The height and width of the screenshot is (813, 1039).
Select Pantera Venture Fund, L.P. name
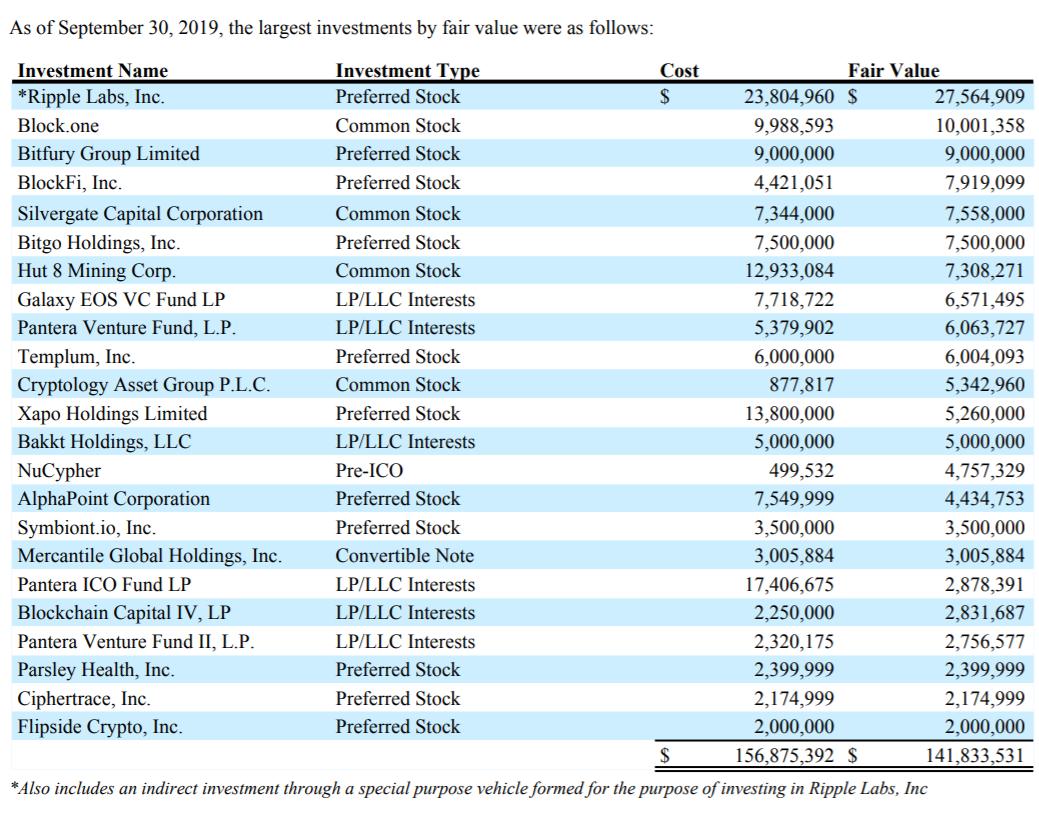127,327
